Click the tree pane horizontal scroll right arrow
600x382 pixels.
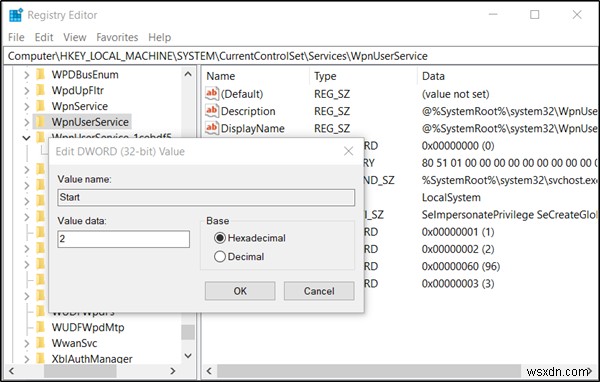(x=173, y=371)
